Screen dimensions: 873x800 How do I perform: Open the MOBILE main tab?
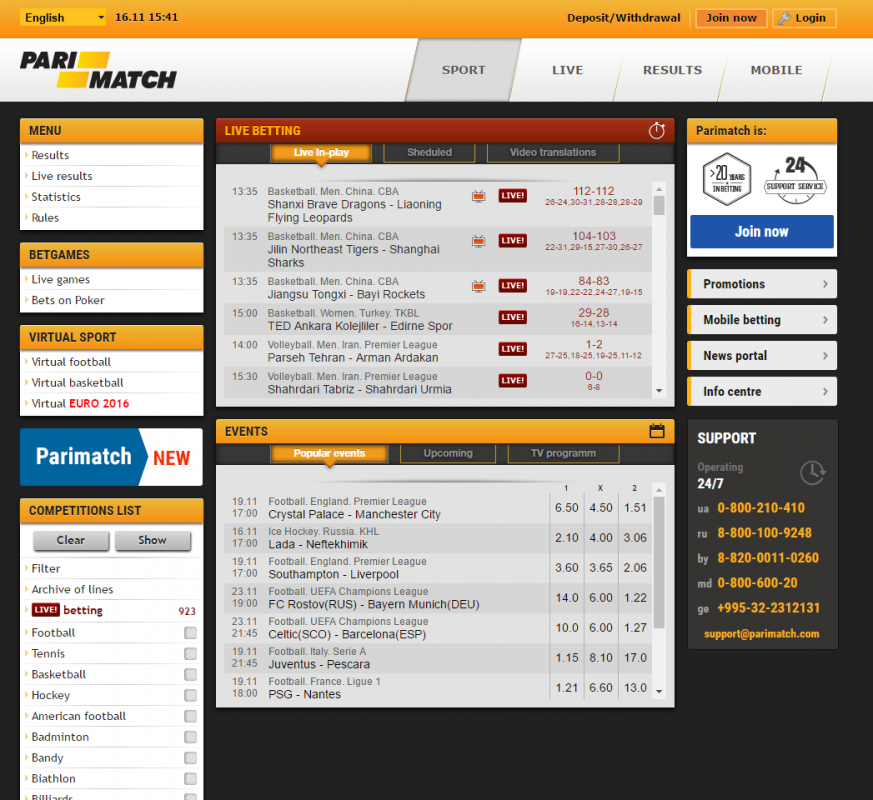(776, 70)
